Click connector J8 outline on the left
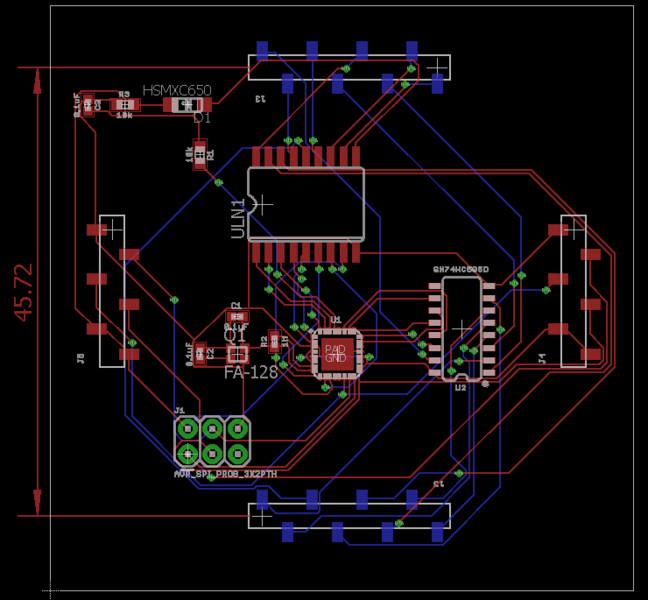This screenshot has height=600, width=648. (x=112, y=290)
